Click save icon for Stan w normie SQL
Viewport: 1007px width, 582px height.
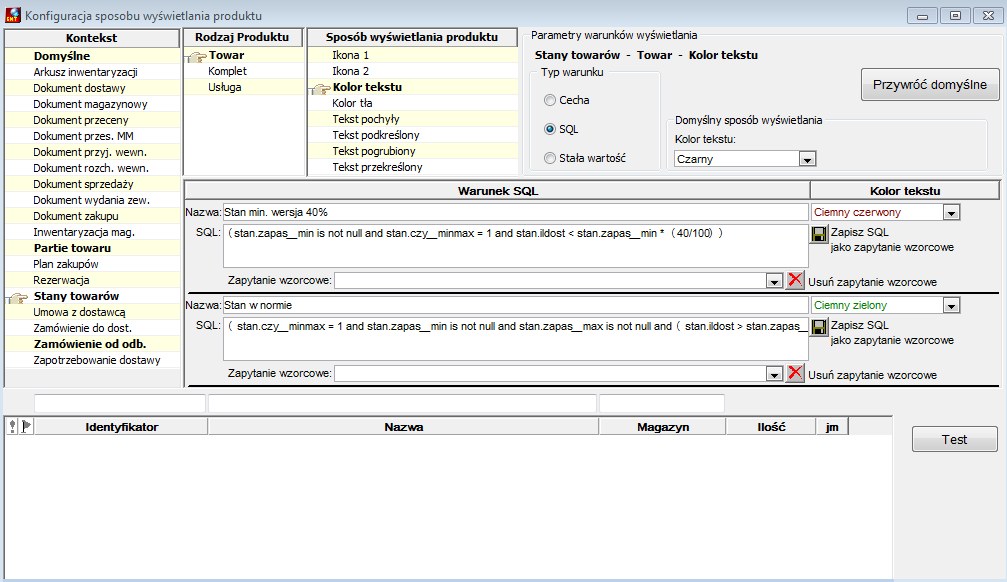[x=819, y=328]
